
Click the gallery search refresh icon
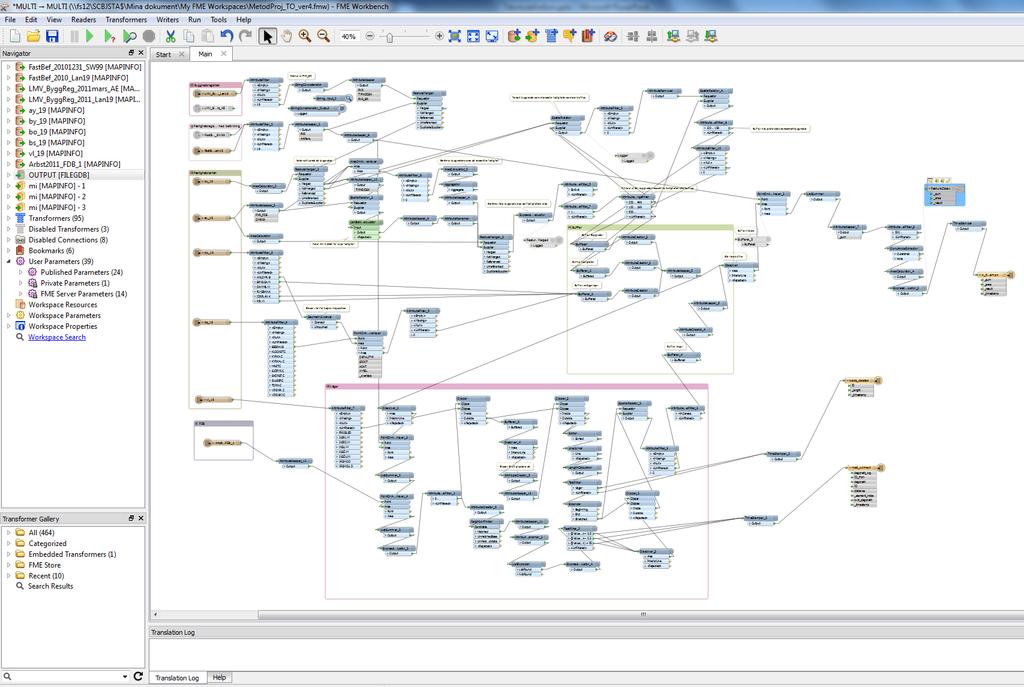coord(138,677)
